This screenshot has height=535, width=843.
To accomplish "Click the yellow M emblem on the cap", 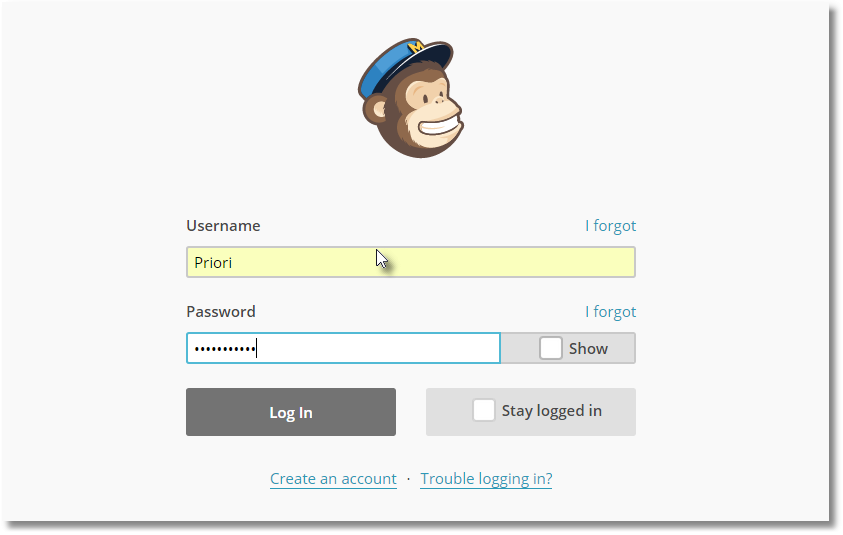I will pos(416,46).
